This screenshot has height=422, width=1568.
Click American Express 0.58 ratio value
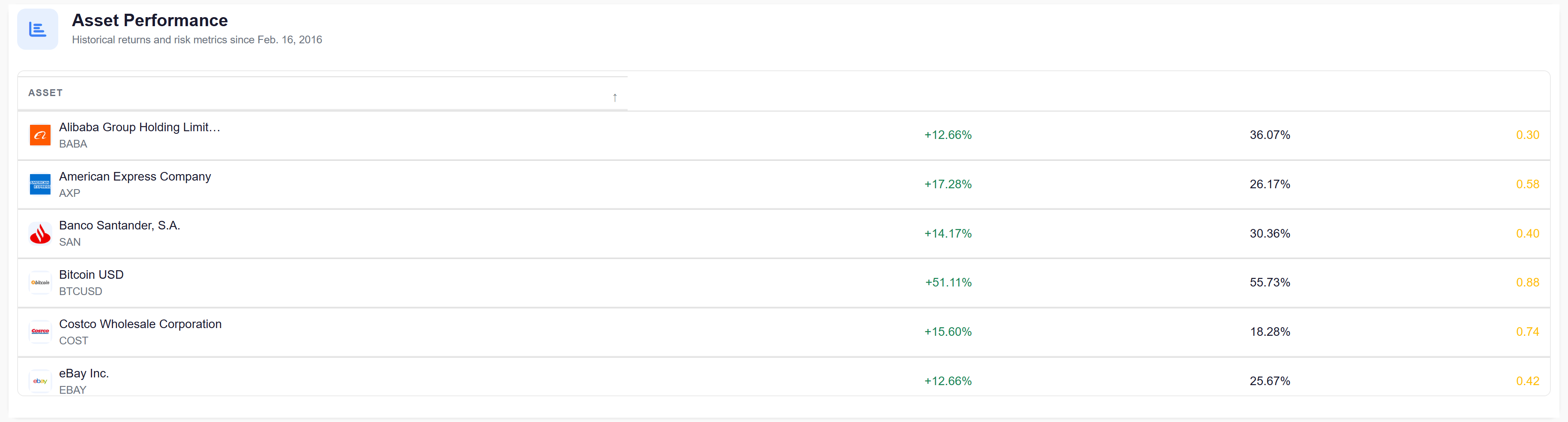pos(1527,184)
